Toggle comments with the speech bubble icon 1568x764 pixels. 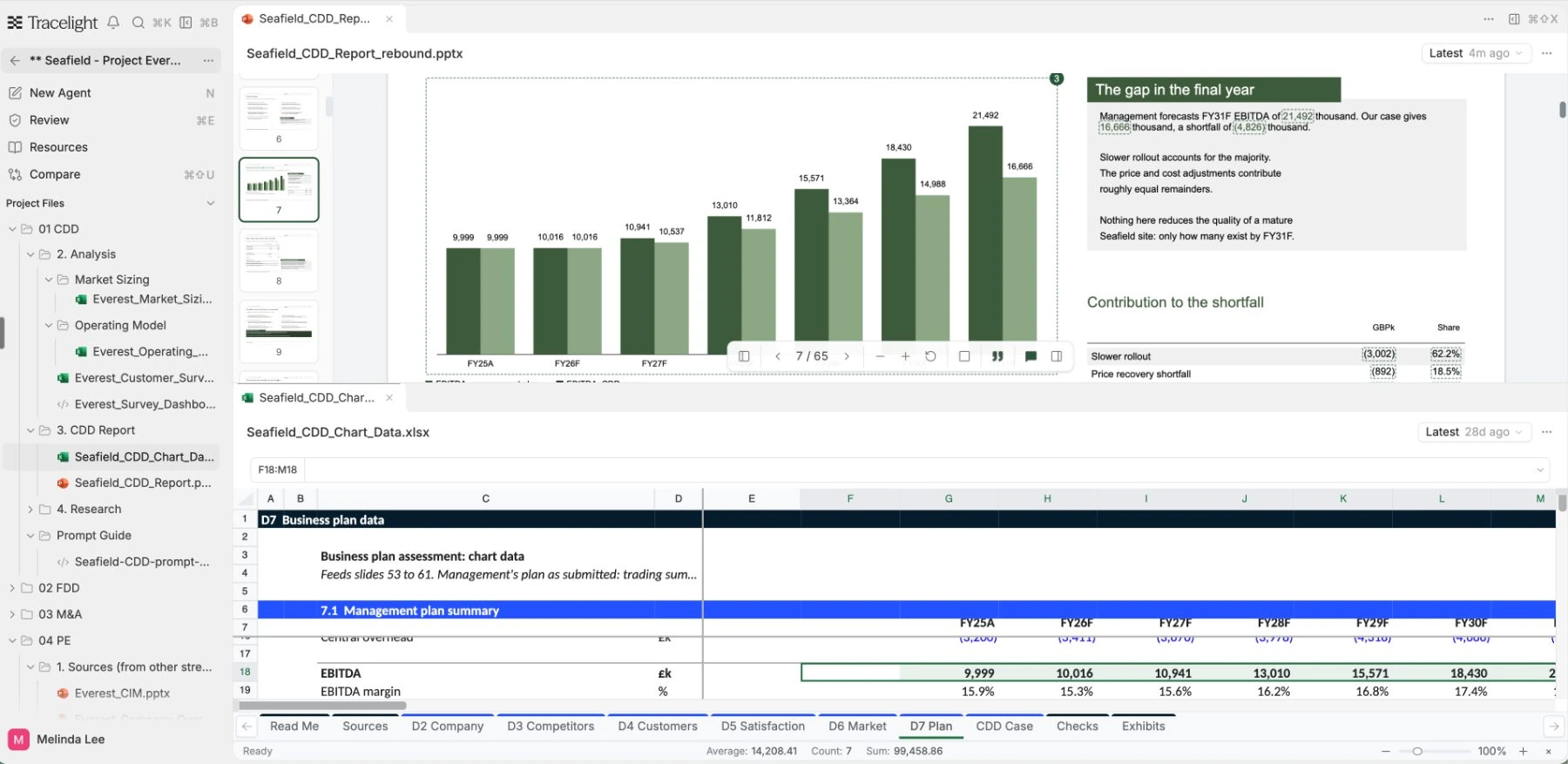coord(1031,356)
